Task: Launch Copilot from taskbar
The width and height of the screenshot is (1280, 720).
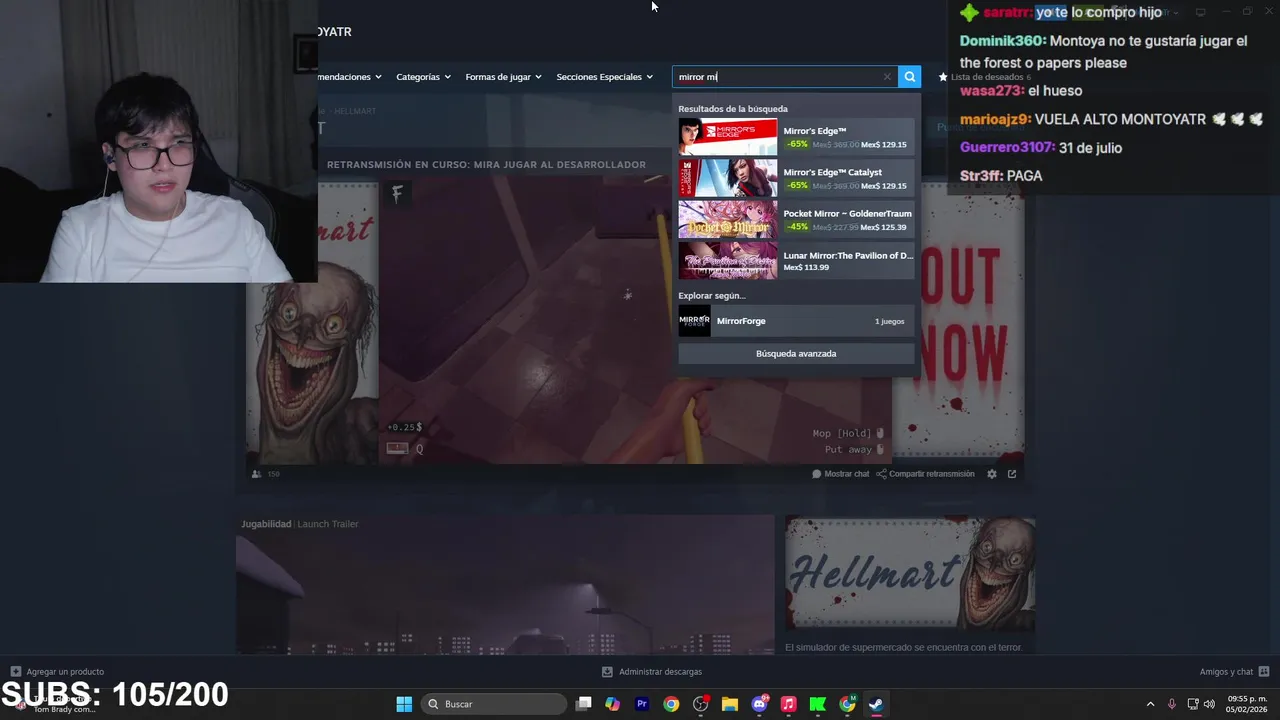Action: point(613,704)
